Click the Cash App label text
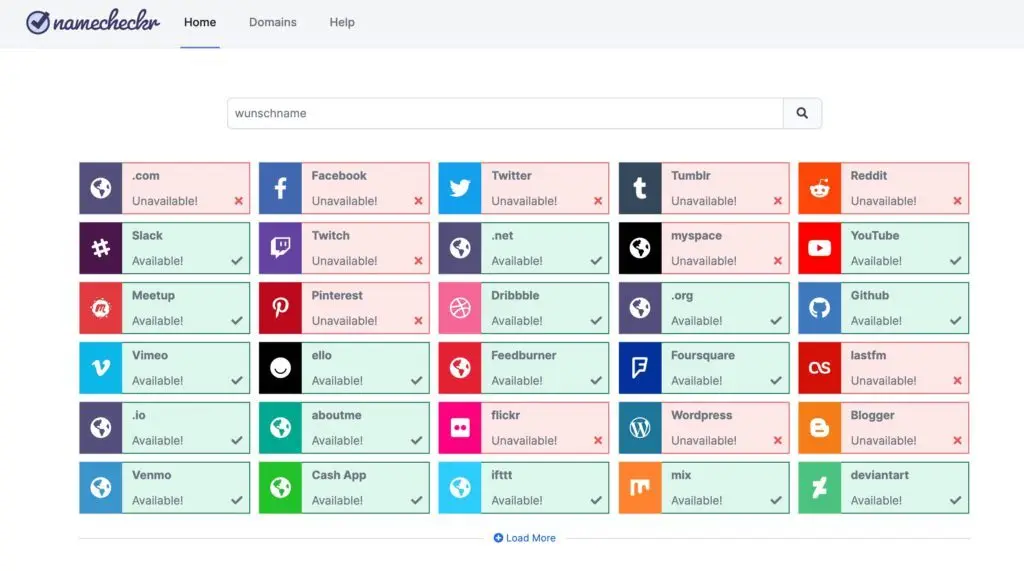1024x571 pixels. (338, 476)
